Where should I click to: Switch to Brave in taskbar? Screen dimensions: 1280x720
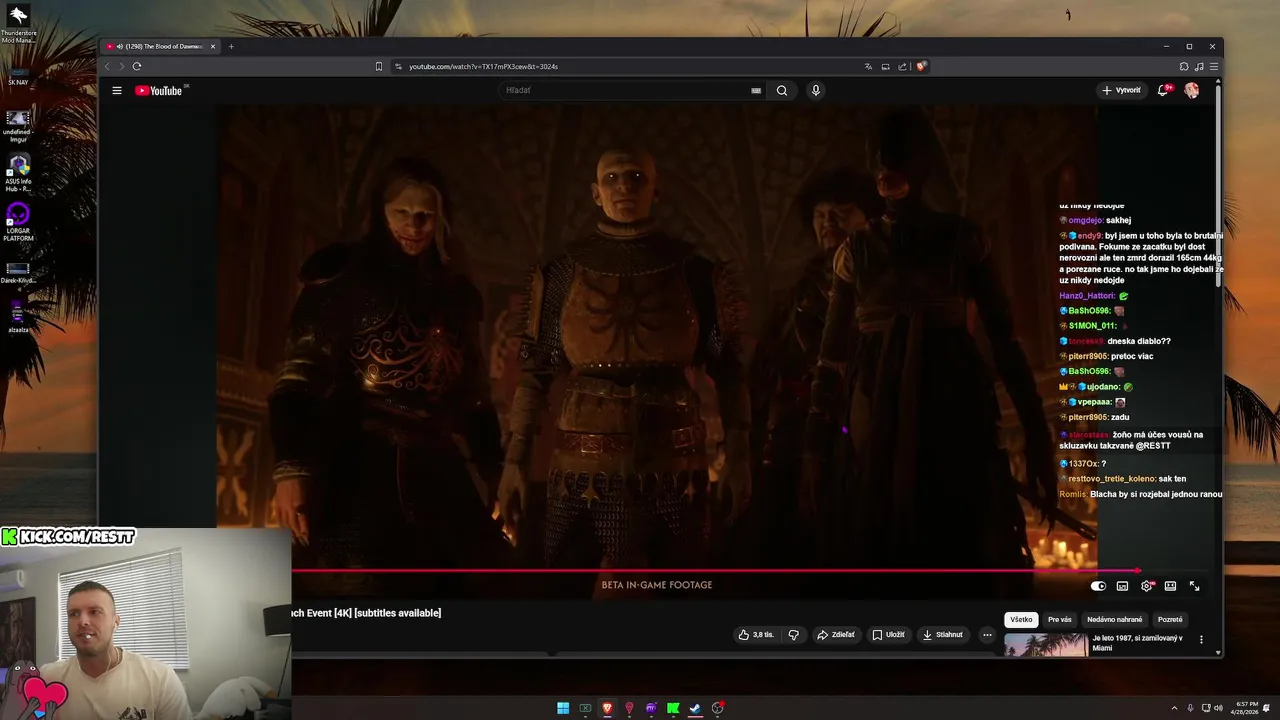(x=607, y=708)
